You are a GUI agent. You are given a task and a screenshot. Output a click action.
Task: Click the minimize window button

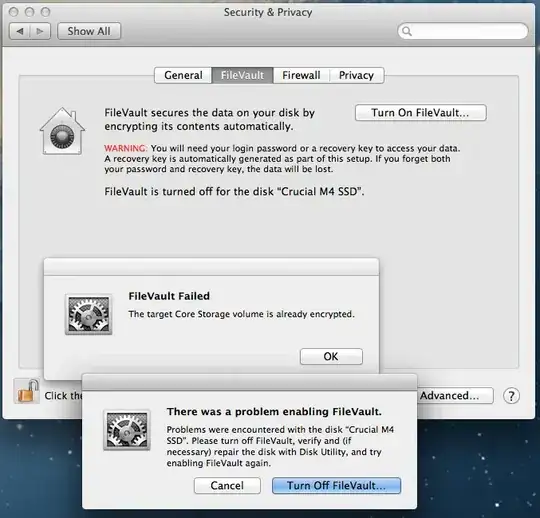30,12
